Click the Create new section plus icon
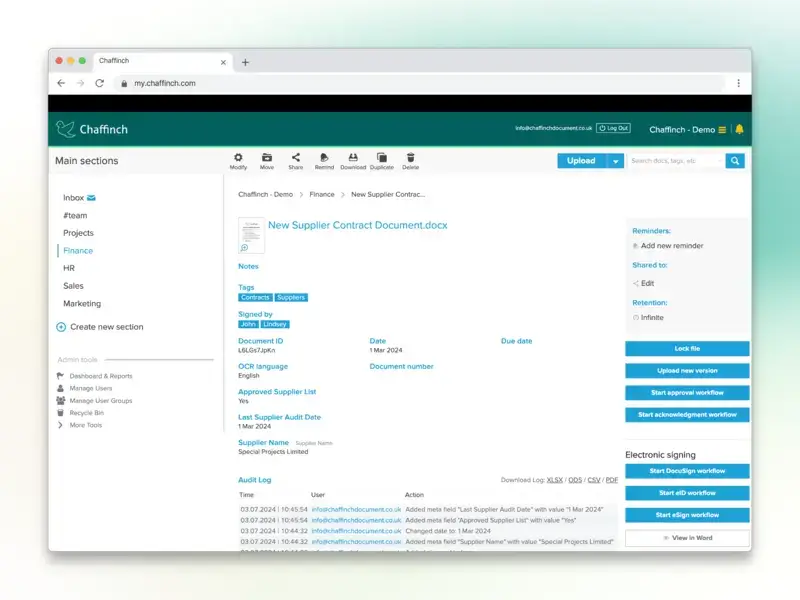The image size is (800, 600). tap(61, 327)
